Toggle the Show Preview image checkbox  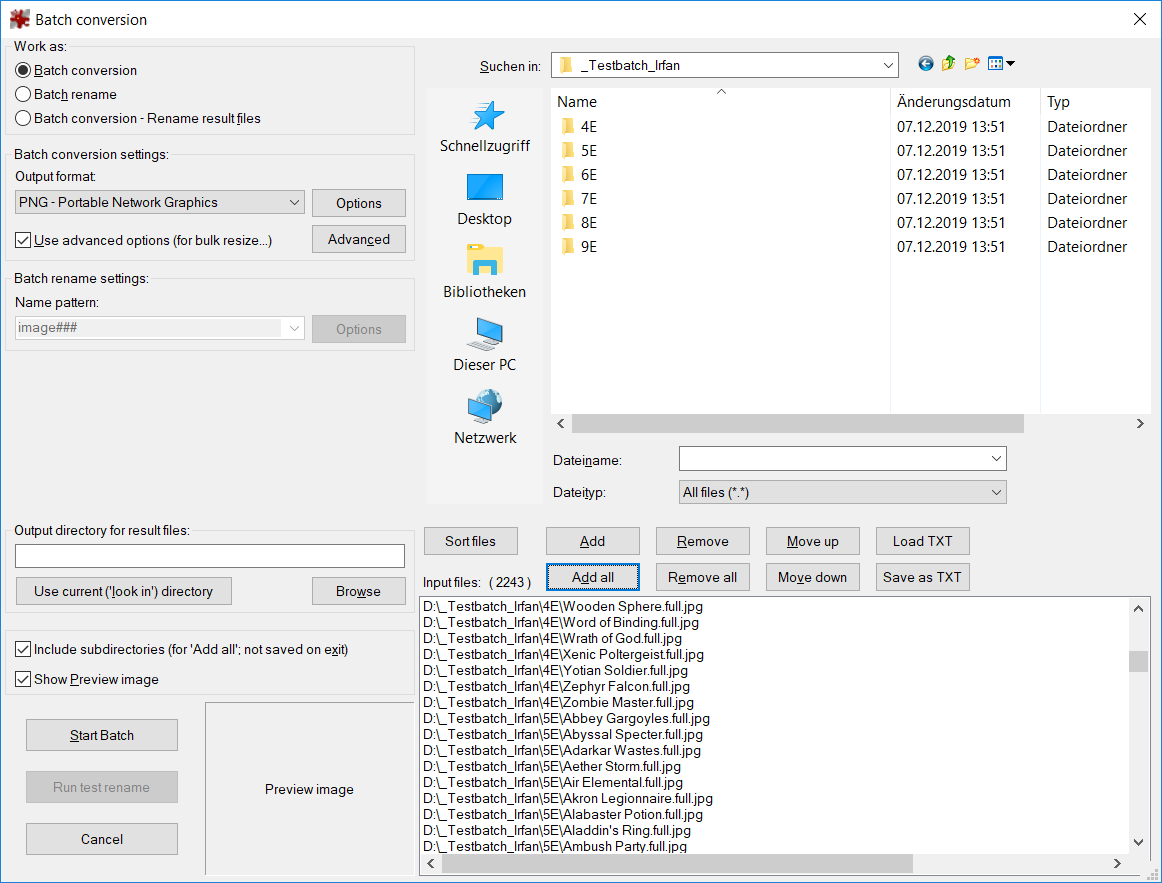pos(23,679)
